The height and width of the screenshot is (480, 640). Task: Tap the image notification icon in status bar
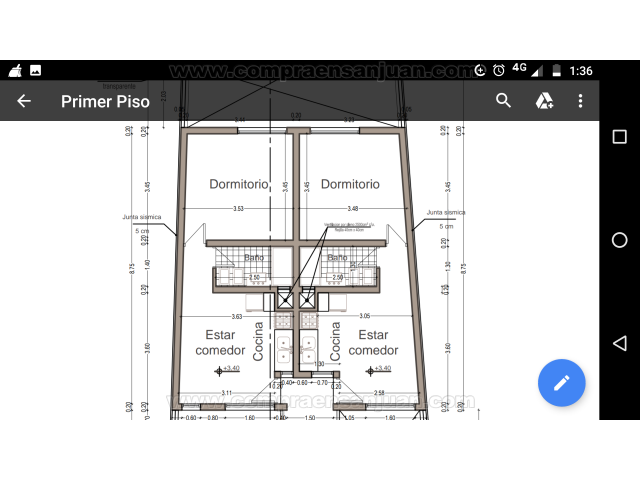(35, 71)
